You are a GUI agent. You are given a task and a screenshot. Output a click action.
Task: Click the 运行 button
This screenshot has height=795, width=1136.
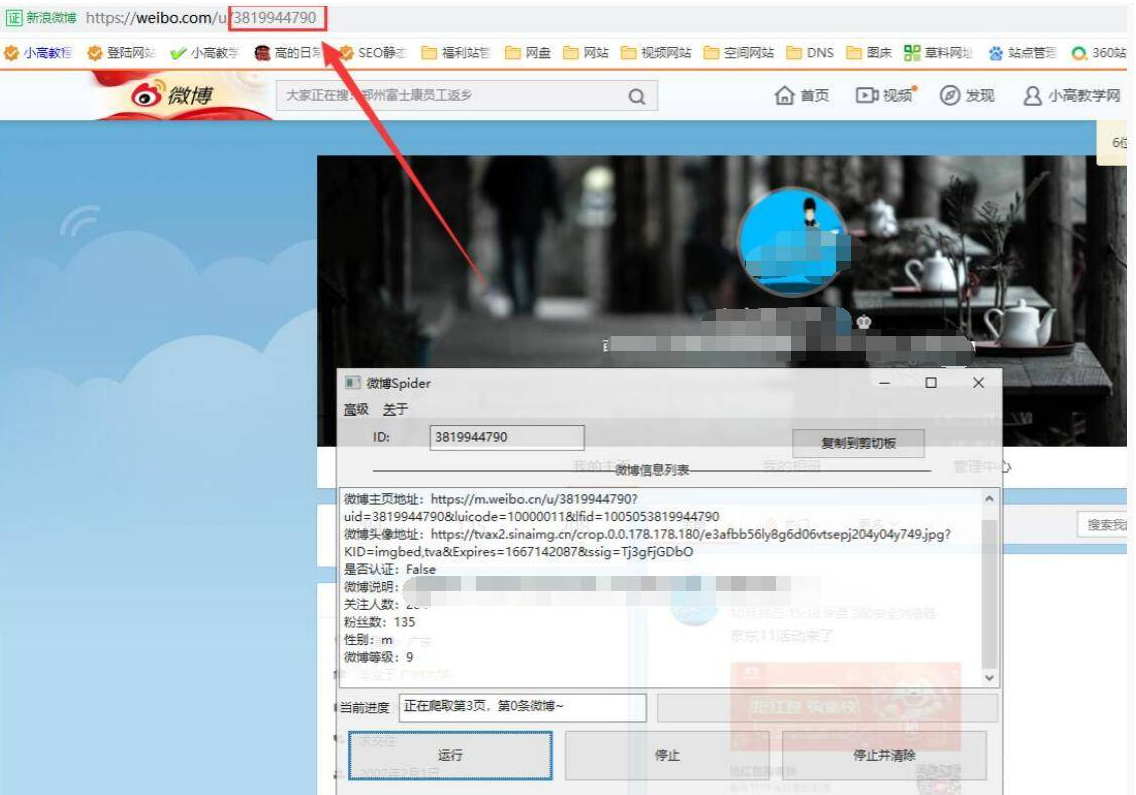tap(450, 755)
